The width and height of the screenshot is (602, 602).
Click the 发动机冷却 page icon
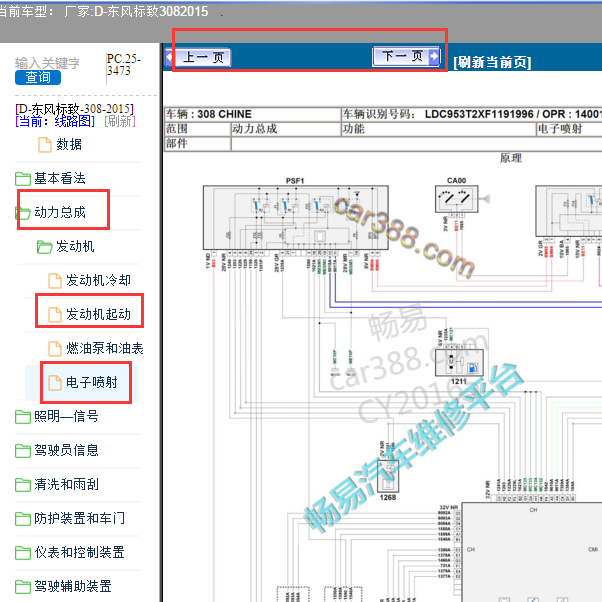click(55, 281)
